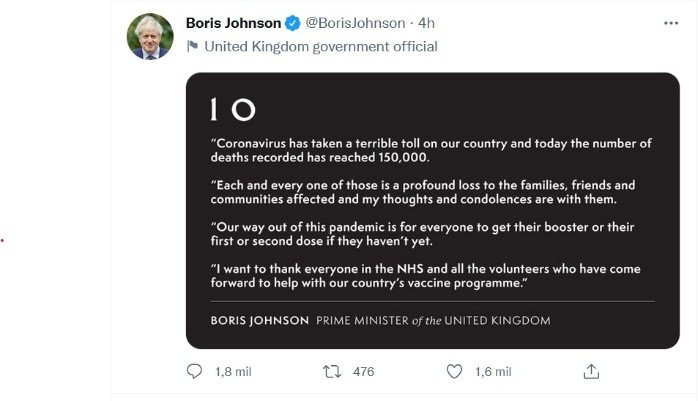Click the government flag icon
Screen dimensions: 698x401
193,46
